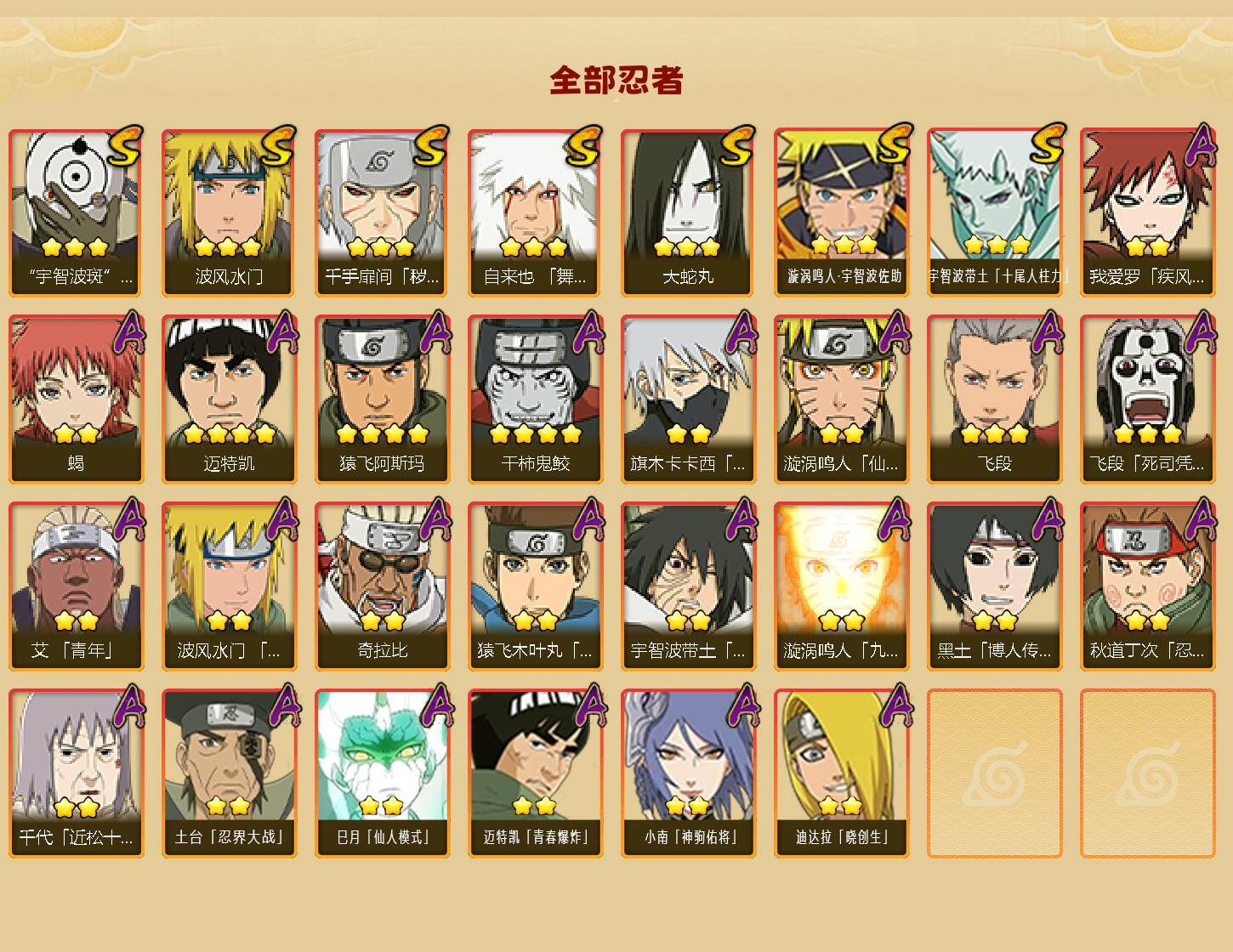Image resolution: width=1233 pixels, height=952 pixels.
Task: Select the 巳月「仙人模式」 ninja card
Action: tap(383, 773)
